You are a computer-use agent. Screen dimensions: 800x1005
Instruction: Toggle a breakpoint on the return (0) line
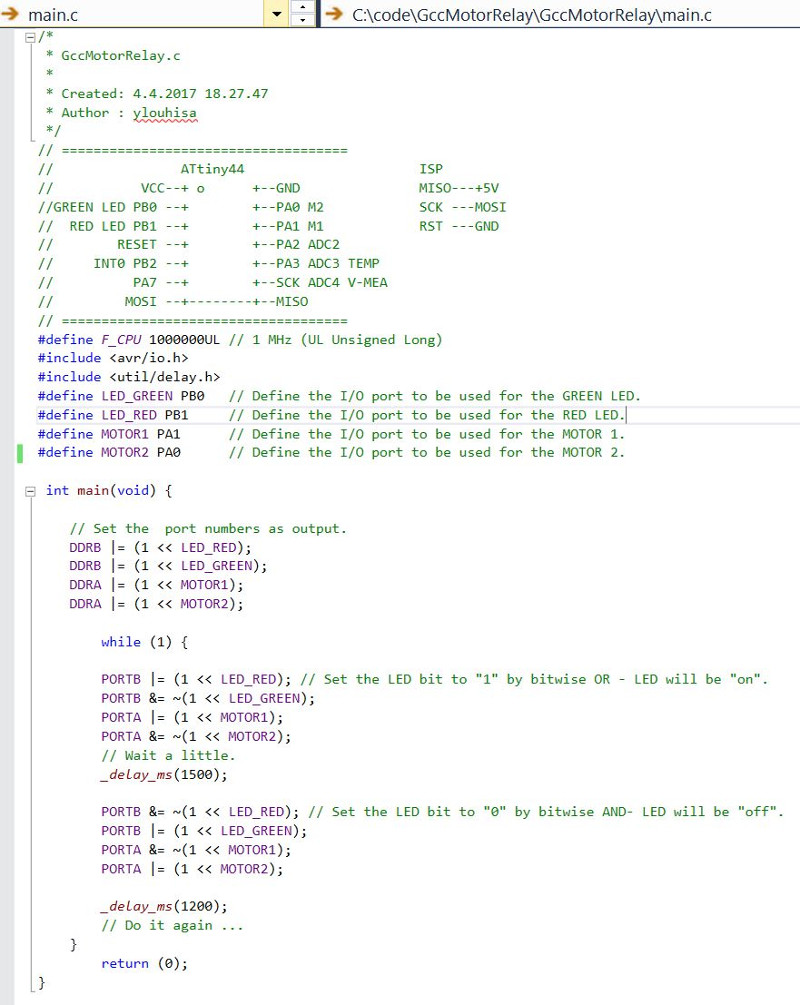(x=10, y=963)
